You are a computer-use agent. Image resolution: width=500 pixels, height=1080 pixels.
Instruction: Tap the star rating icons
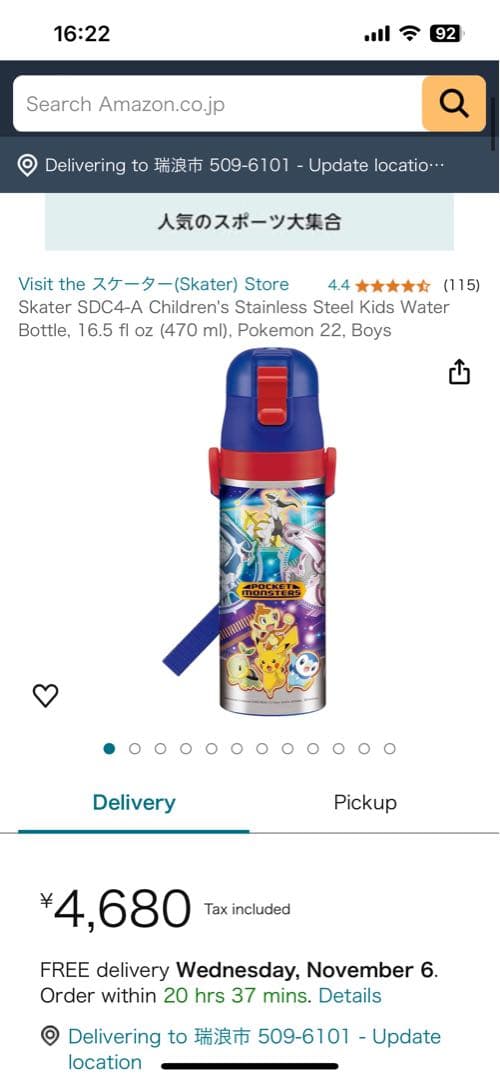coord(393,285)
